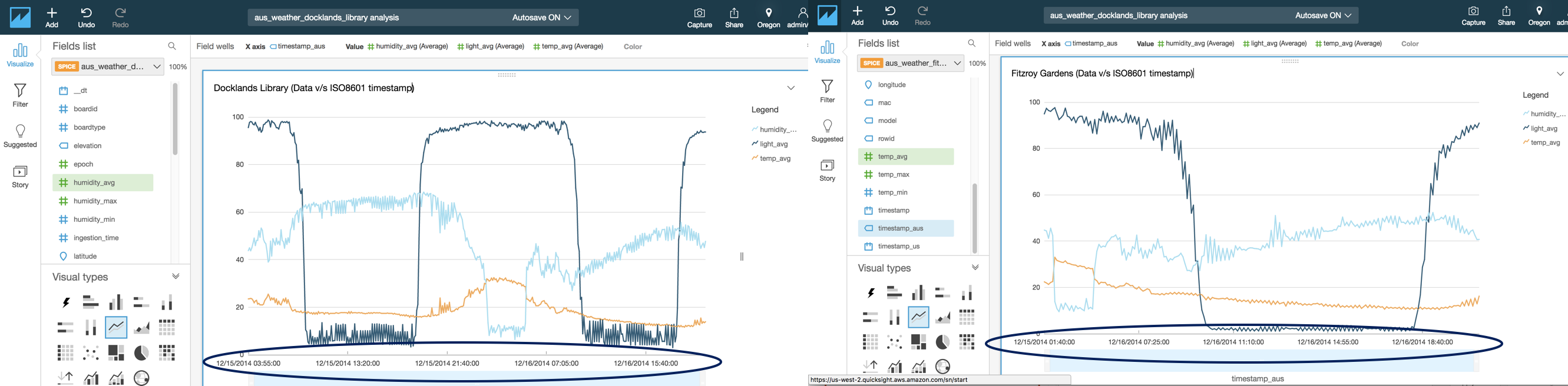Choose vertical bar chart in Docklands window
1568x386 pixels.
coord(116,302)
